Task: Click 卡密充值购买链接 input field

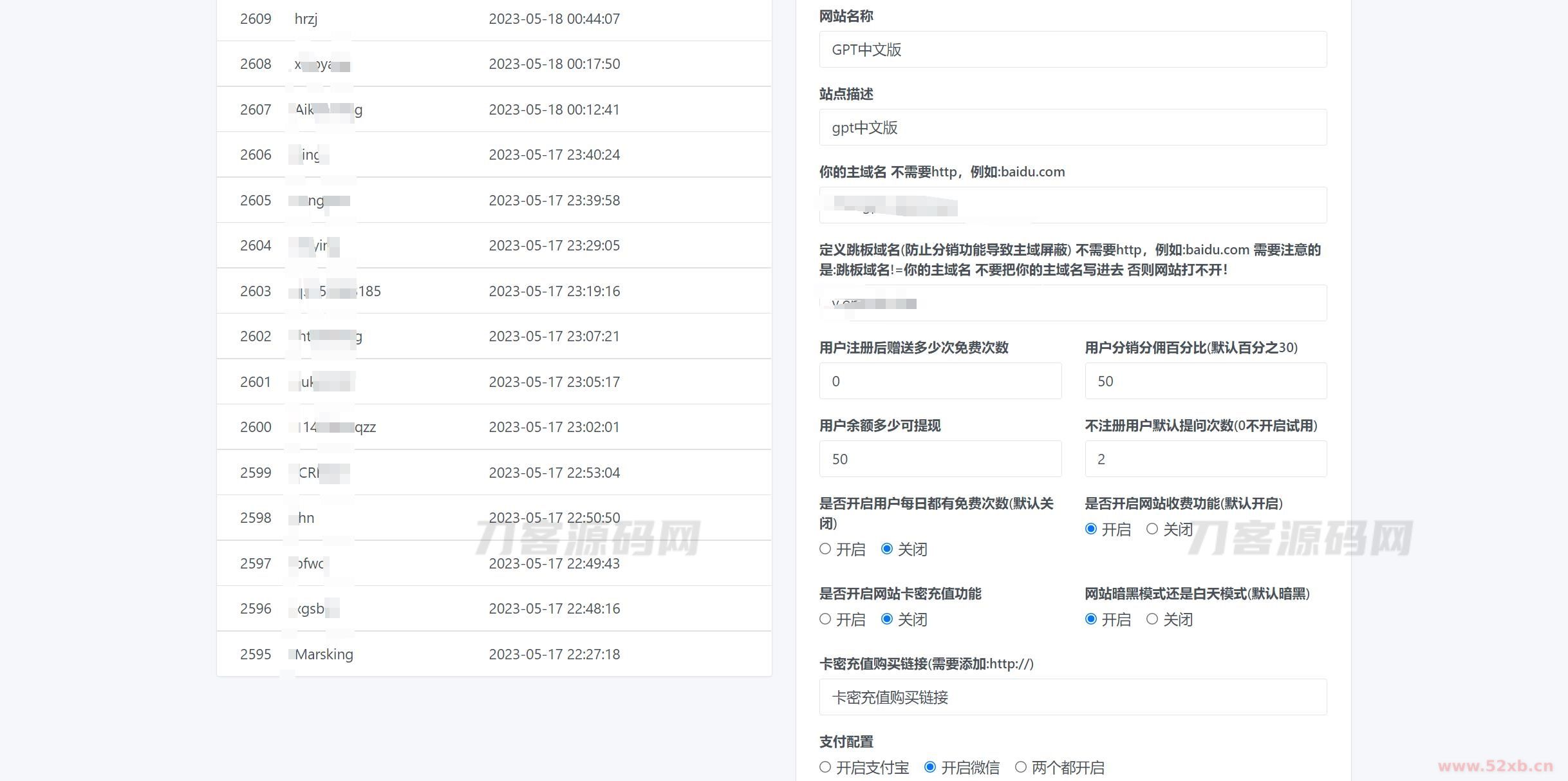Action: (x=1072, y=697)
